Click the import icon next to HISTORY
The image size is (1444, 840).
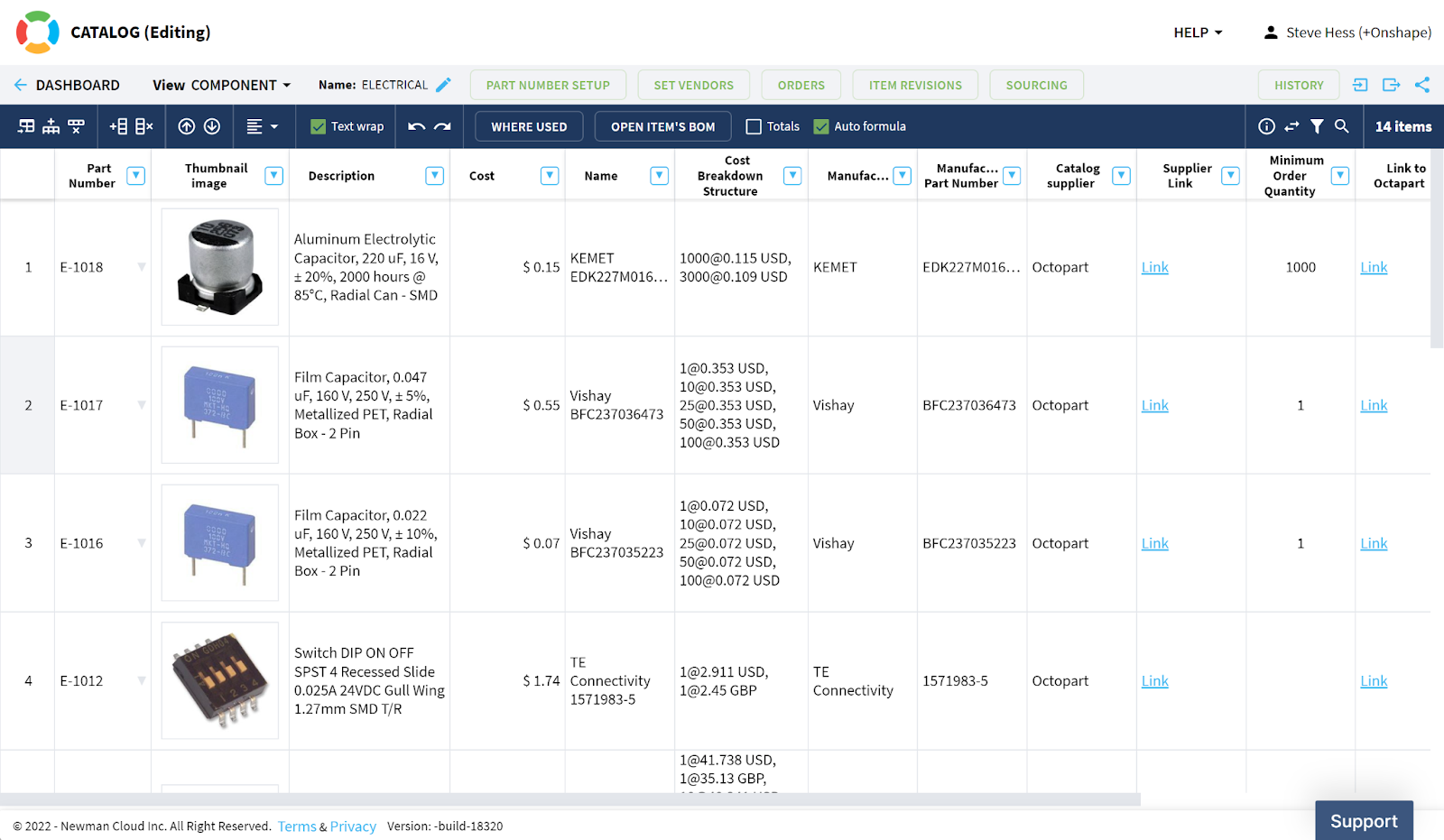coord(1360,85)
